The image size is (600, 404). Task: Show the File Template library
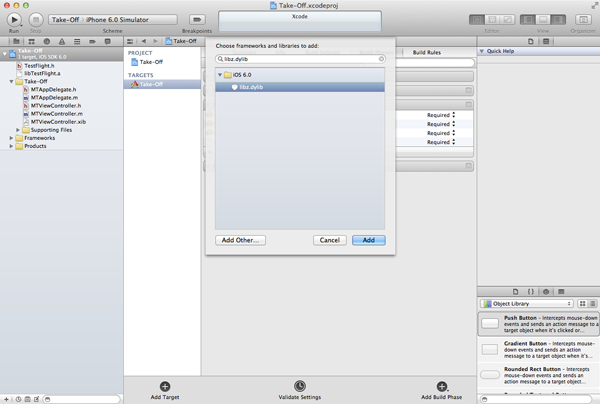click(515, 292)
